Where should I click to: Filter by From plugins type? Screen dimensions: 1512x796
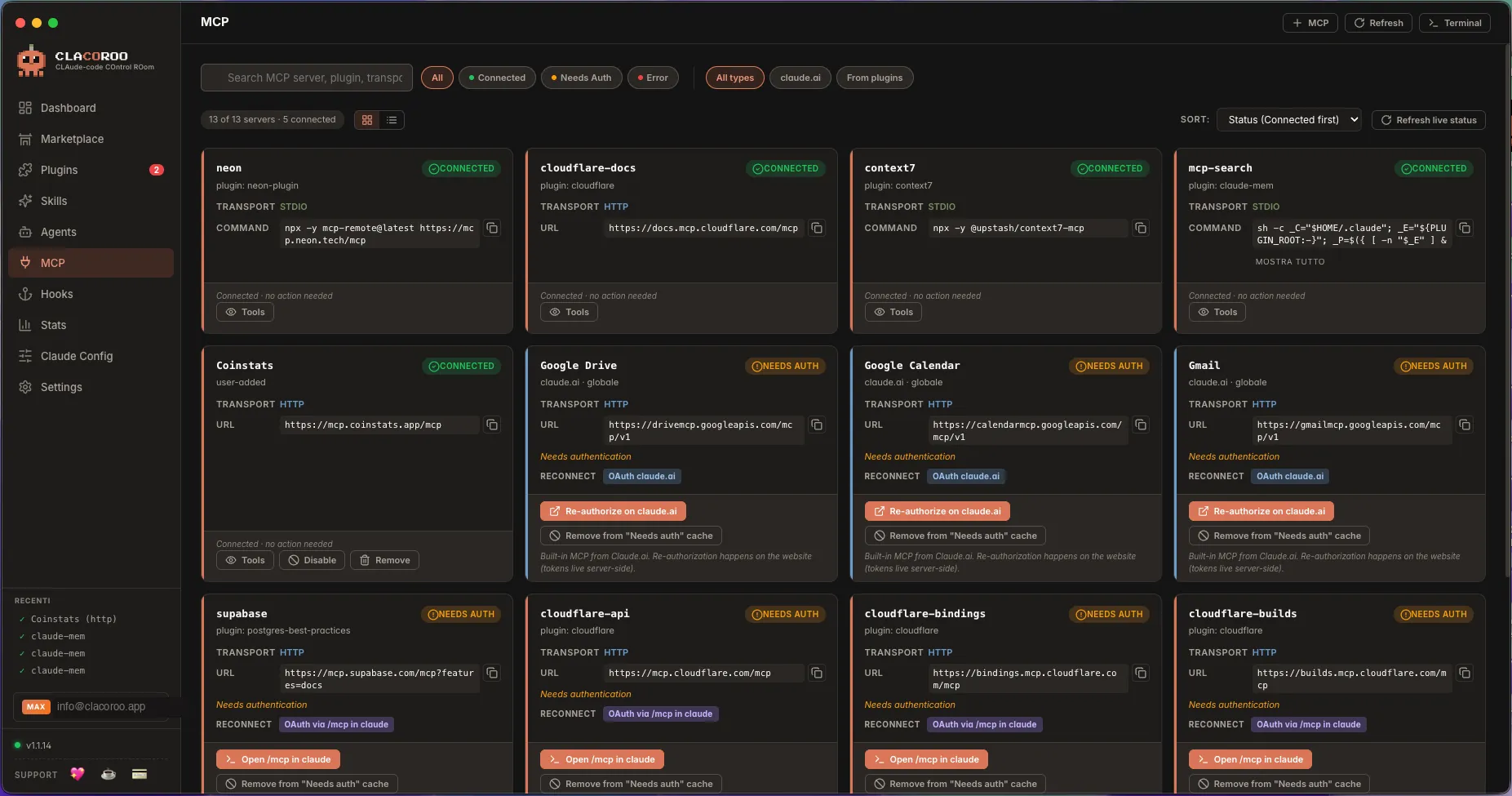pos(875,78)
